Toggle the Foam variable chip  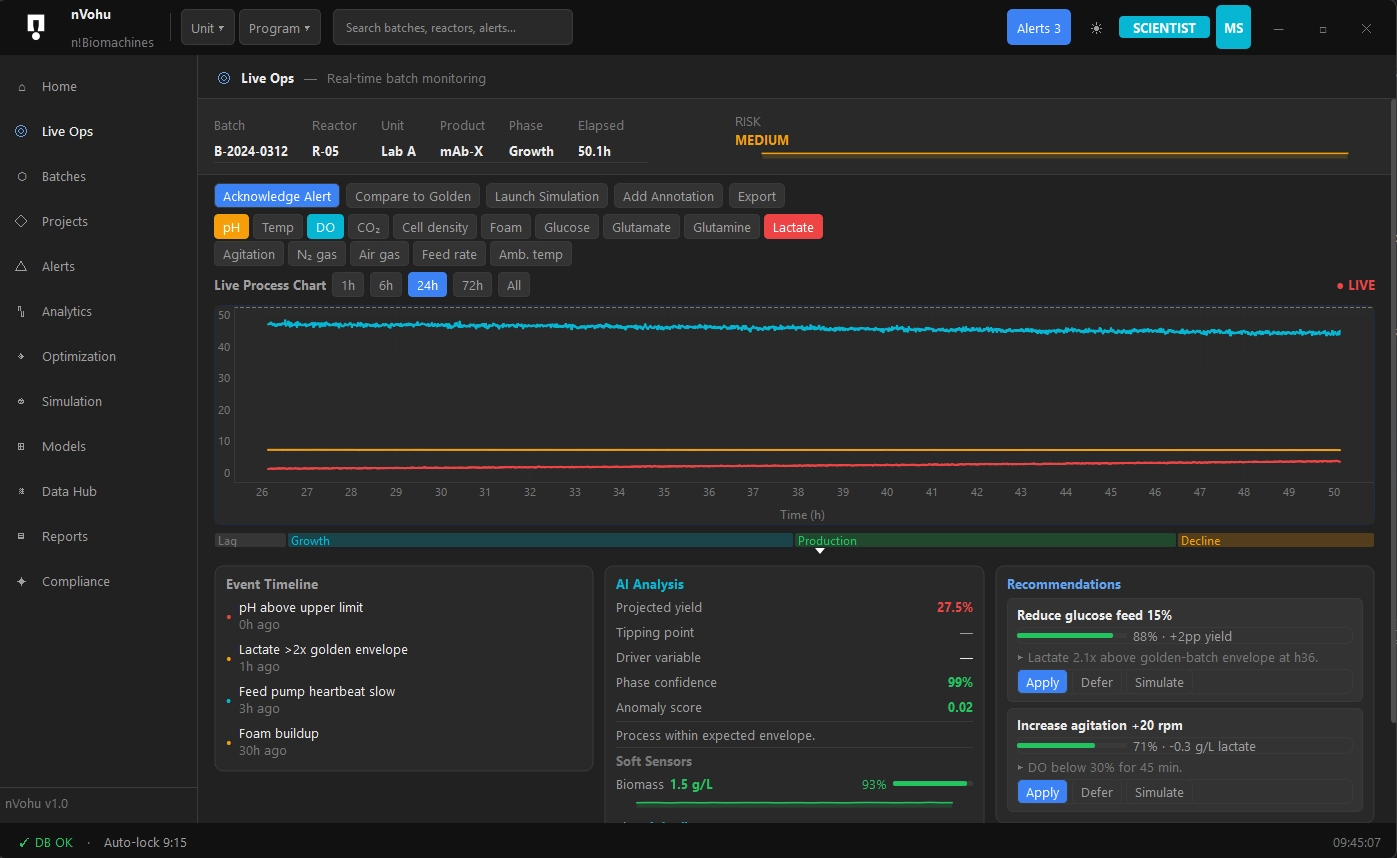[506, 227]
